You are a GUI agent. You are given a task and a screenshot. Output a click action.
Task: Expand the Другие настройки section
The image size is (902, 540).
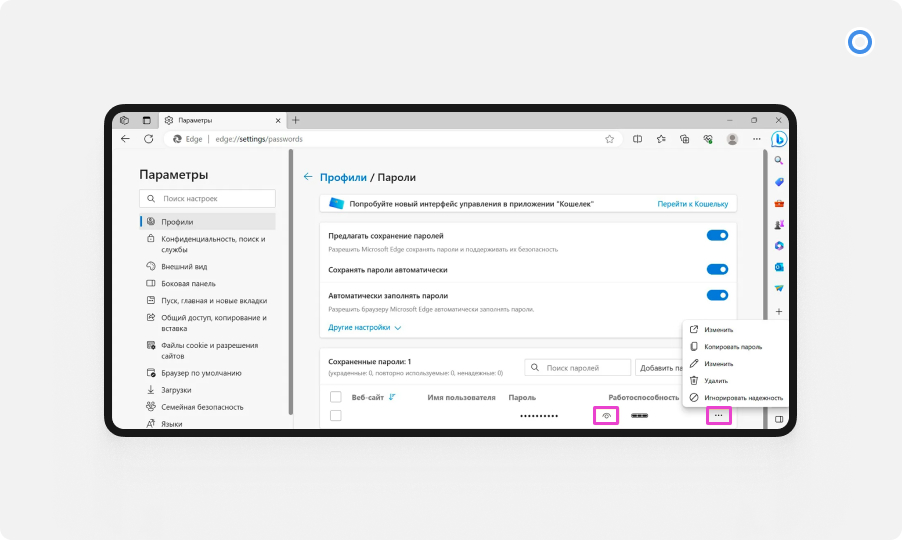(364, 327)
